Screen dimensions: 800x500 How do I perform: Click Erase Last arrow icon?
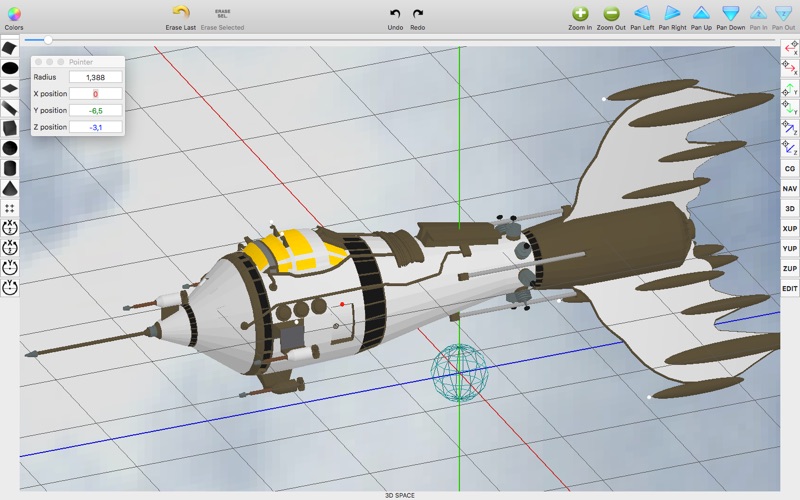pos(181,13)
